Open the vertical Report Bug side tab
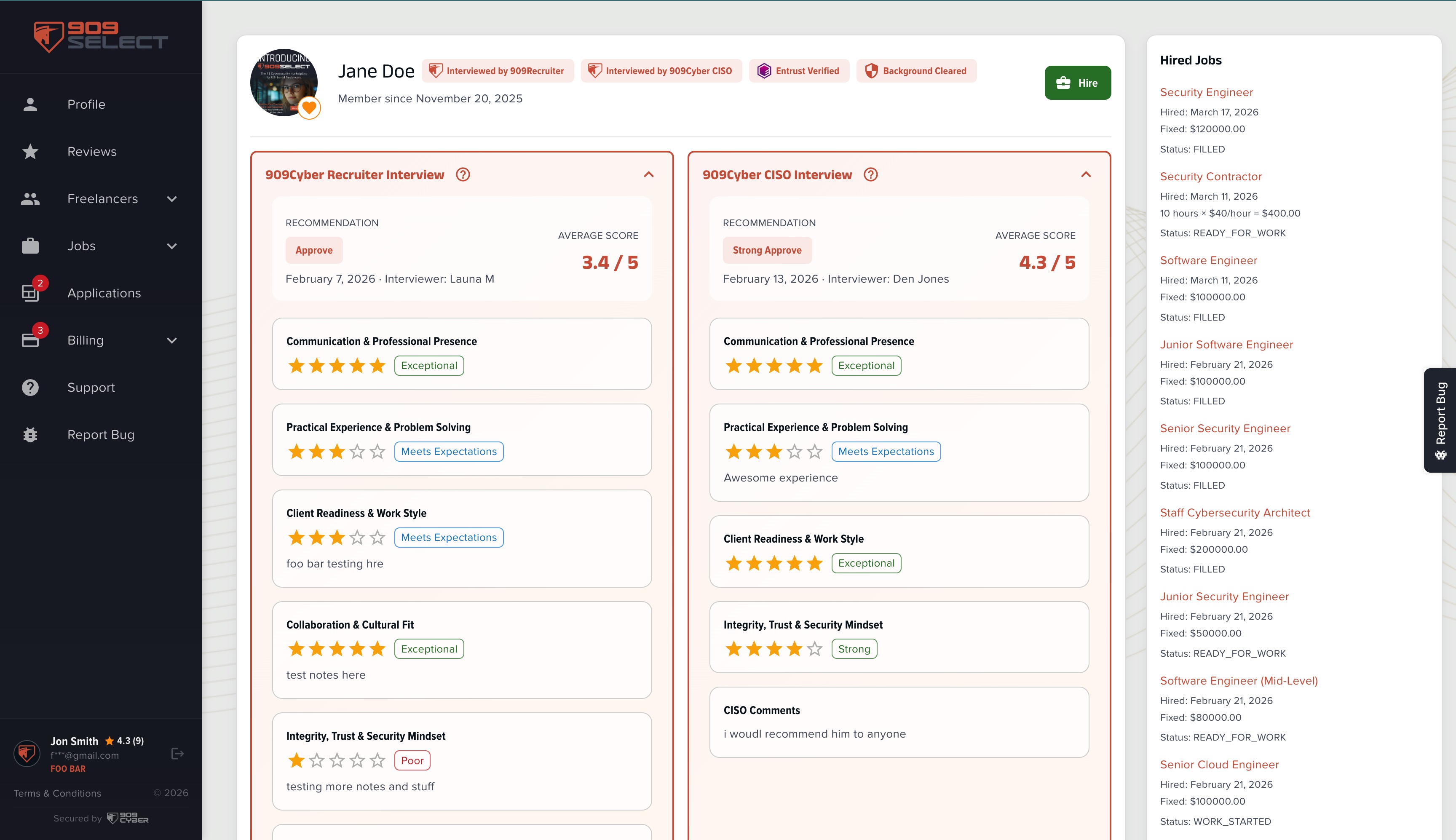Screen dimensions: 1456x840 pyautogui.click(x=1440, y=420)
